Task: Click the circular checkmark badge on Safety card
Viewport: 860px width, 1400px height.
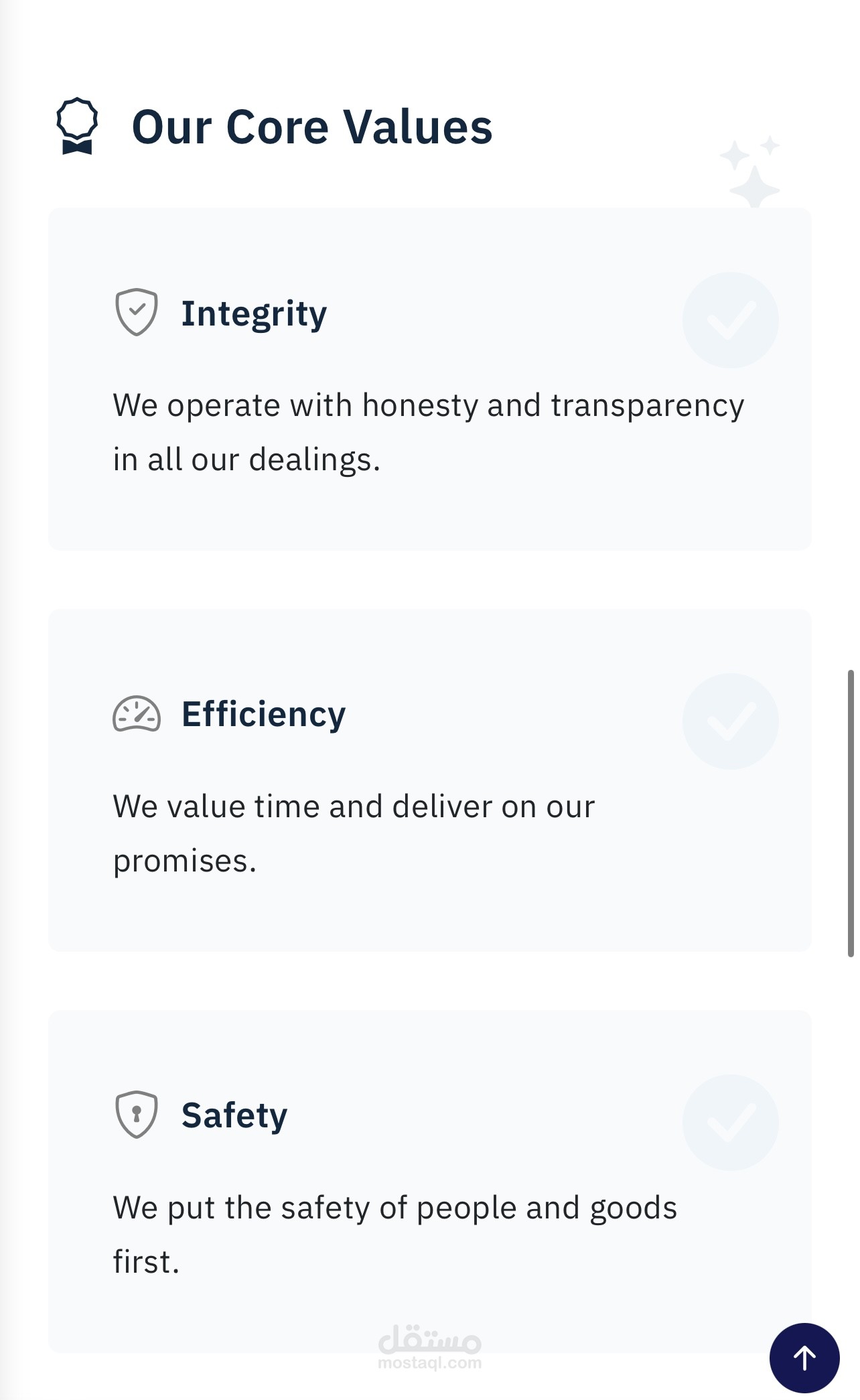Action: pyautogui.click(x=731, y=1121)
